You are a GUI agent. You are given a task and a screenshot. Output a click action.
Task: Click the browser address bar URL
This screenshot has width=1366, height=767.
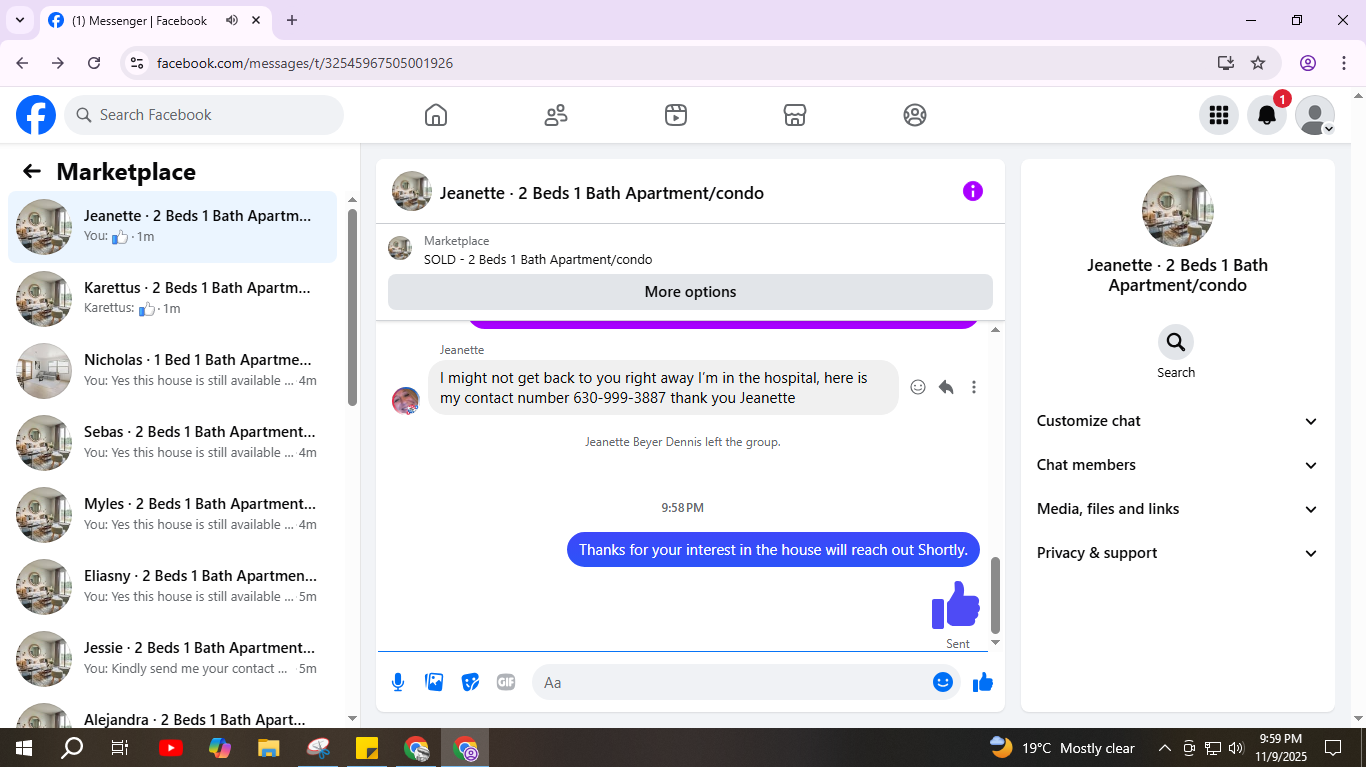[x=305, y=63]
